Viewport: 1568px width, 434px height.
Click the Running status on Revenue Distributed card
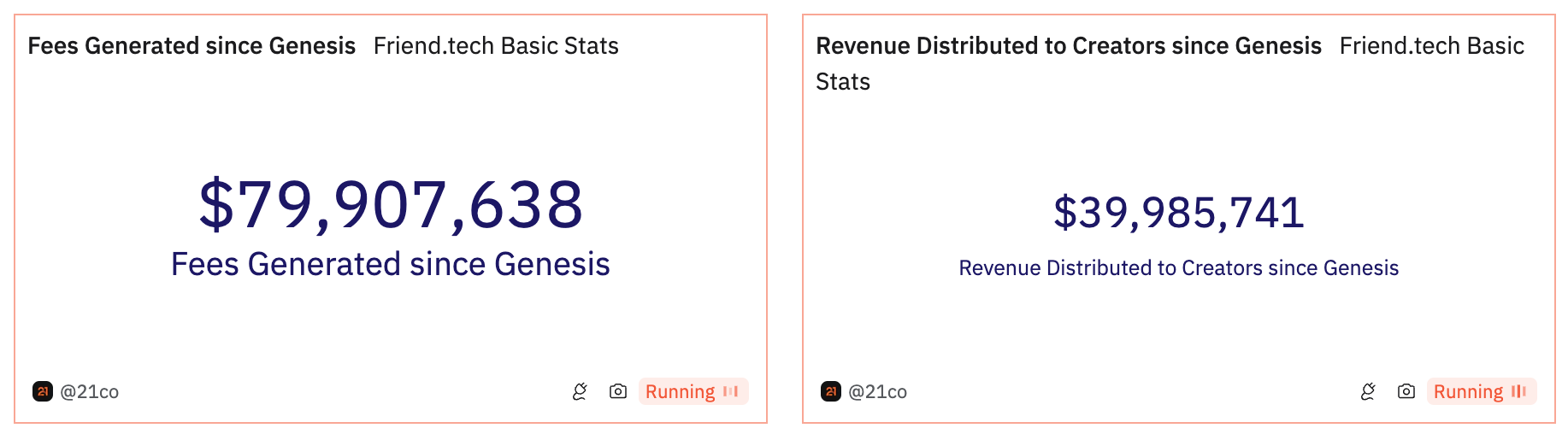point(1468,391)
